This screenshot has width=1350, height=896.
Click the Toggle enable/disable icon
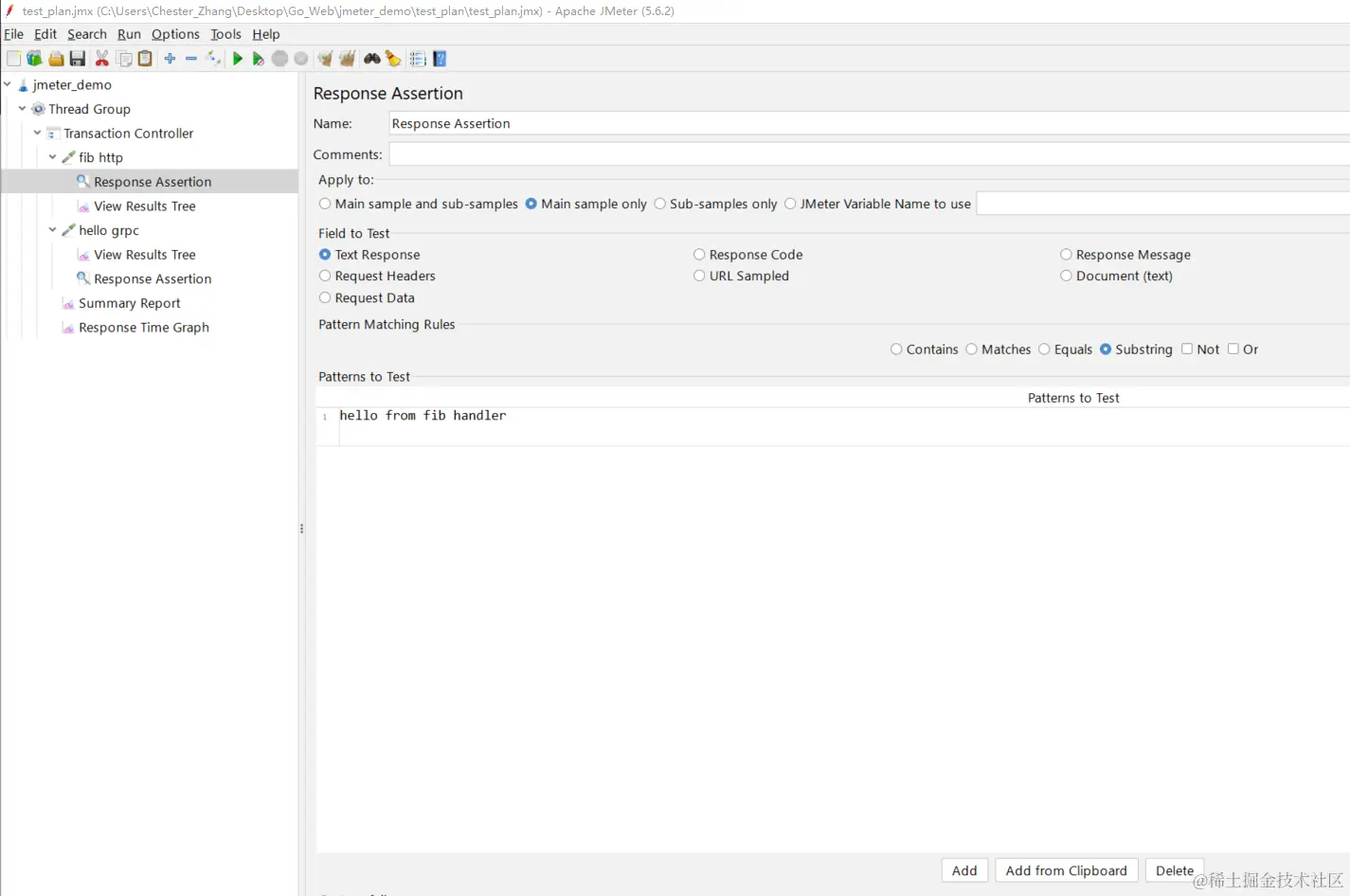tap(213, 59)
